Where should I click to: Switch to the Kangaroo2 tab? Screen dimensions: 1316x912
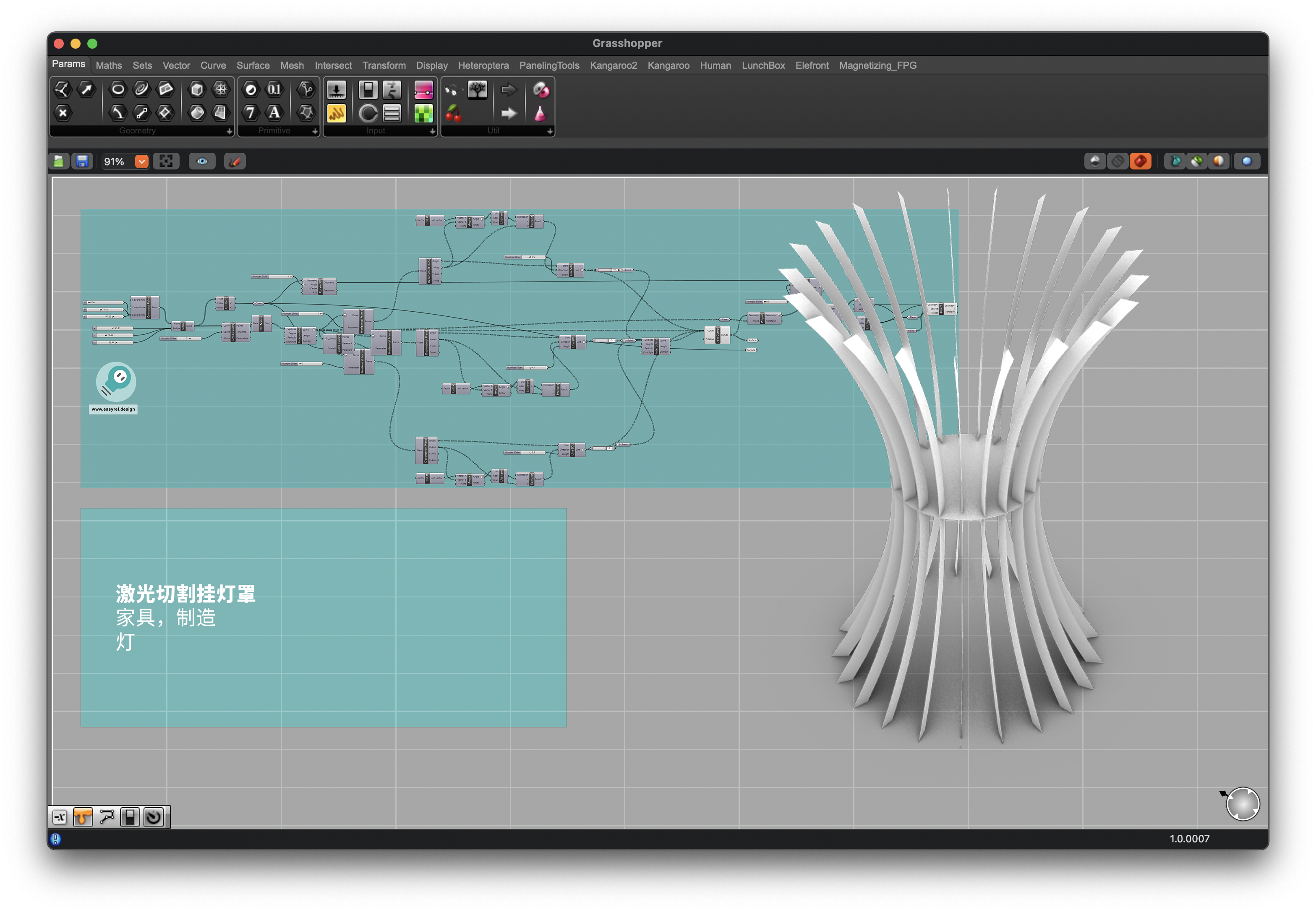pyautogui.click(x=613, y=66)
